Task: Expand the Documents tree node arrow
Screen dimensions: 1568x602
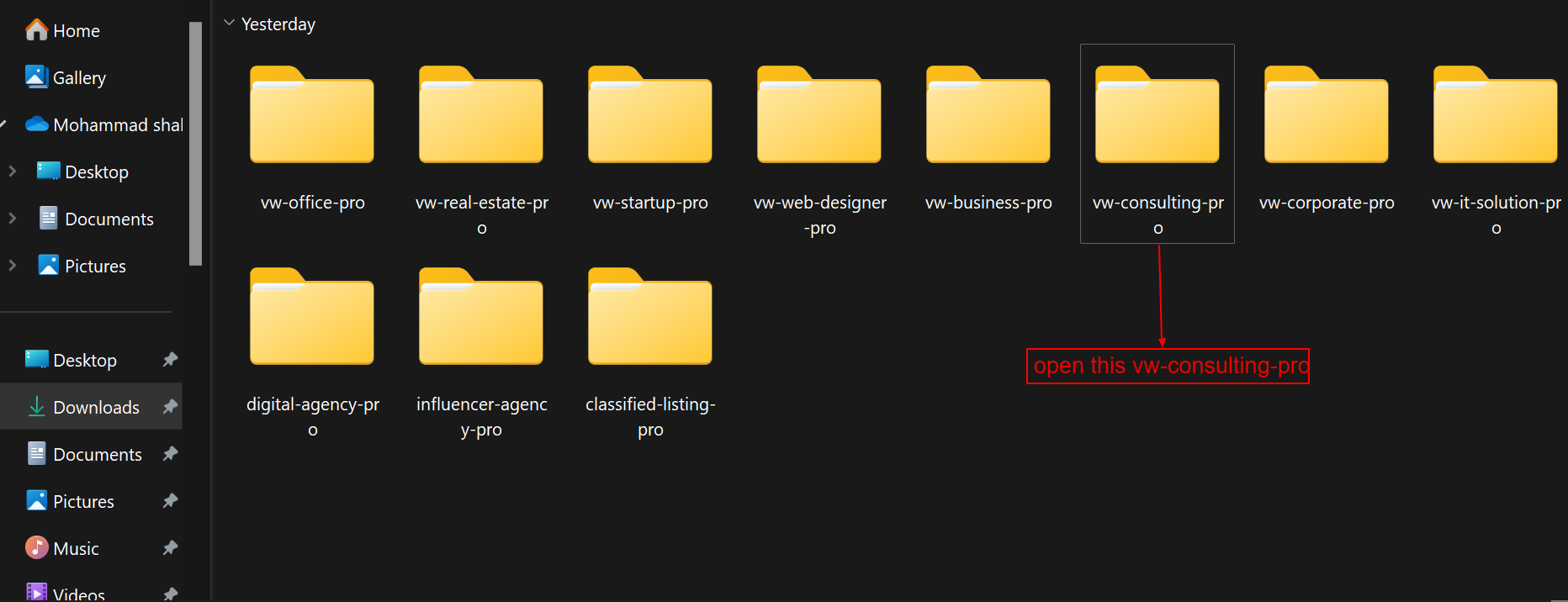Action: (x=13, y=219)
